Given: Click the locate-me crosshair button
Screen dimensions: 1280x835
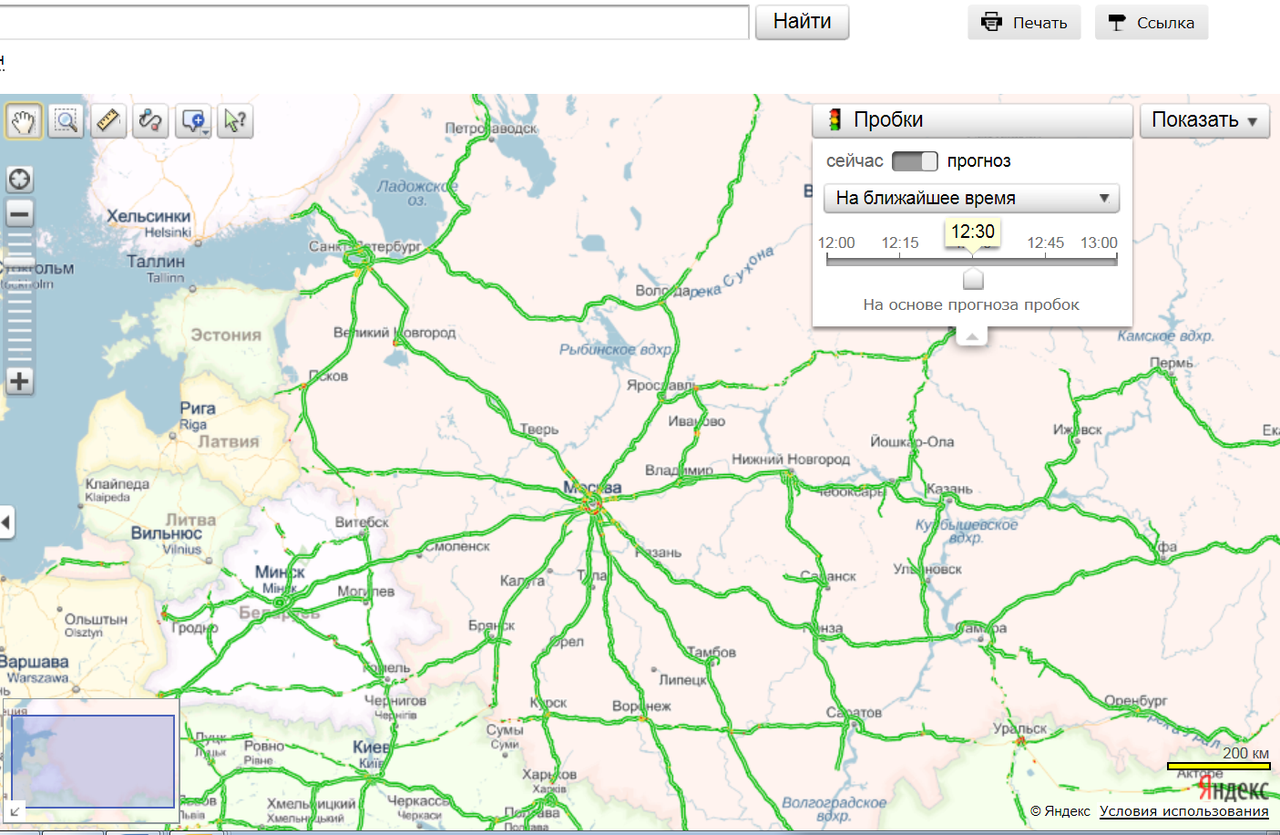Looking at the screenshot, I should 20,180.
